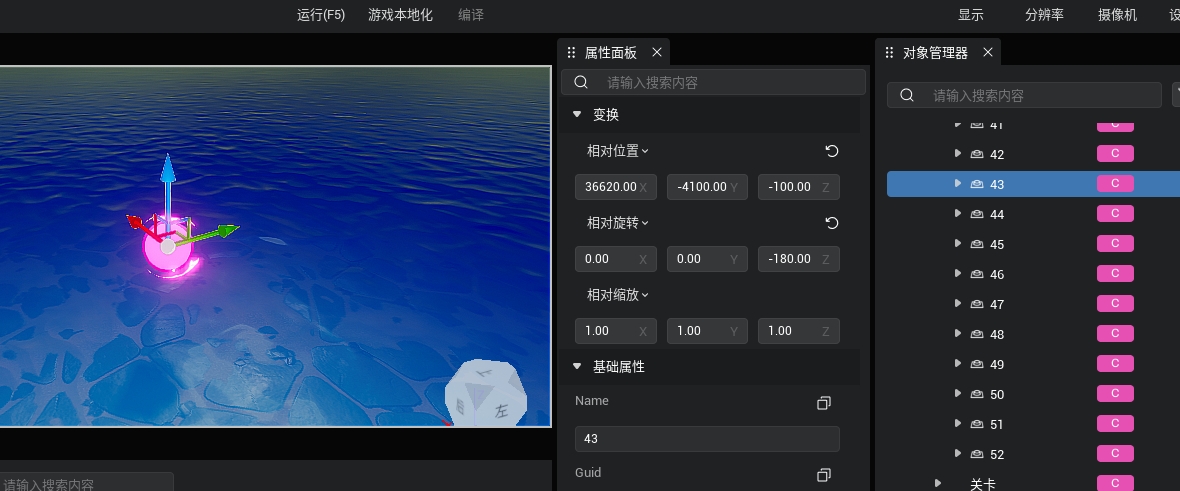The width and height of the screenshot is (1180, 491).
Task: Collapse the 基础属性 section
Action: click(x=577, y=367)
